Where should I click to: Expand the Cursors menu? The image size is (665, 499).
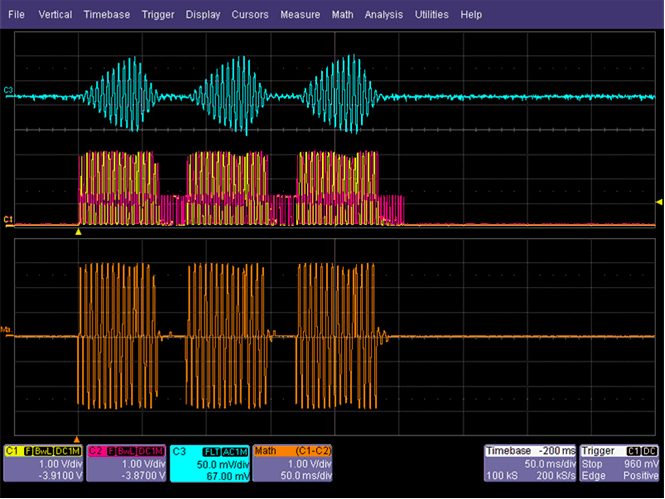[250, 15]
